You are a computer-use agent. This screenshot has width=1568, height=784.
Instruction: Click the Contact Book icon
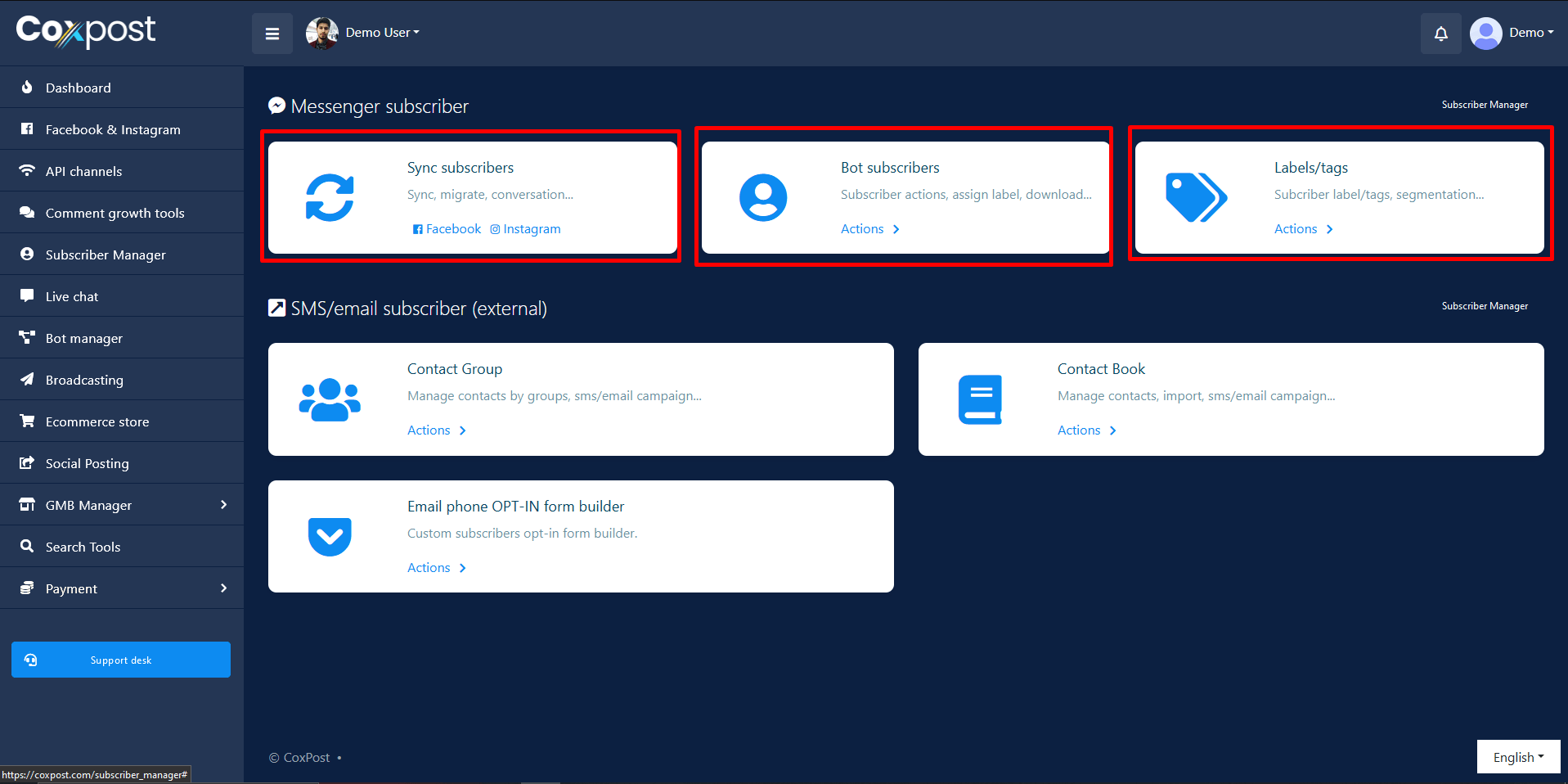[980, 399]
